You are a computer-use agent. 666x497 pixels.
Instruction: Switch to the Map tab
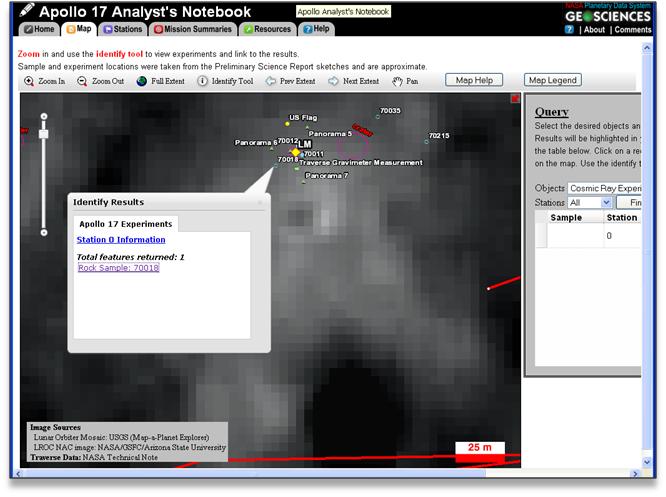pos(79,29)
